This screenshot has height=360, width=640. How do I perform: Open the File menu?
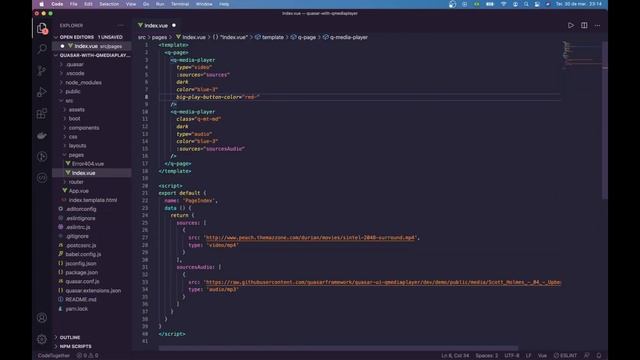[73, 4]
